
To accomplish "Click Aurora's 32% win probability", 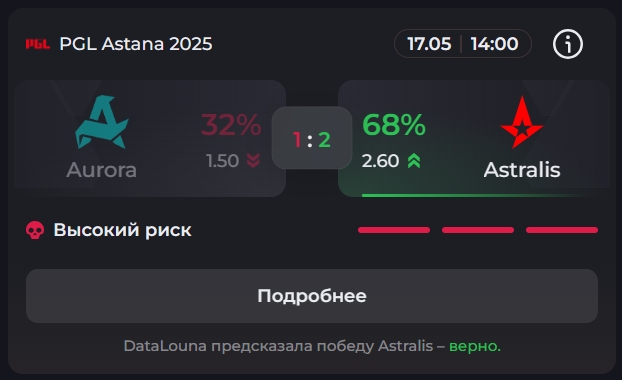I will coord(231,125).
